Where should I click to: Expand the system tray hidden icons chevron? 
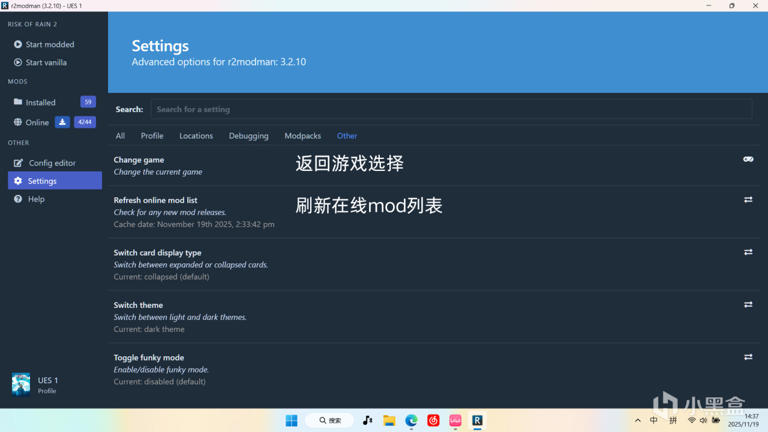click(x=637, y=420)
